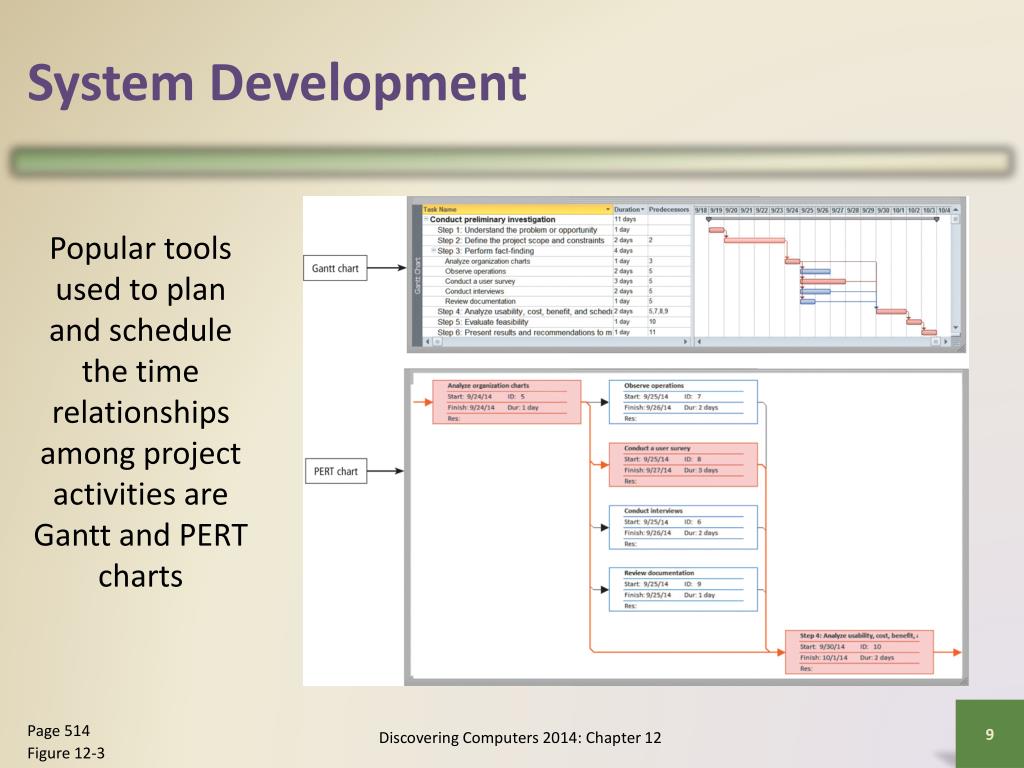Open the Duration column sort dropdown

click(x=642, y=209)
